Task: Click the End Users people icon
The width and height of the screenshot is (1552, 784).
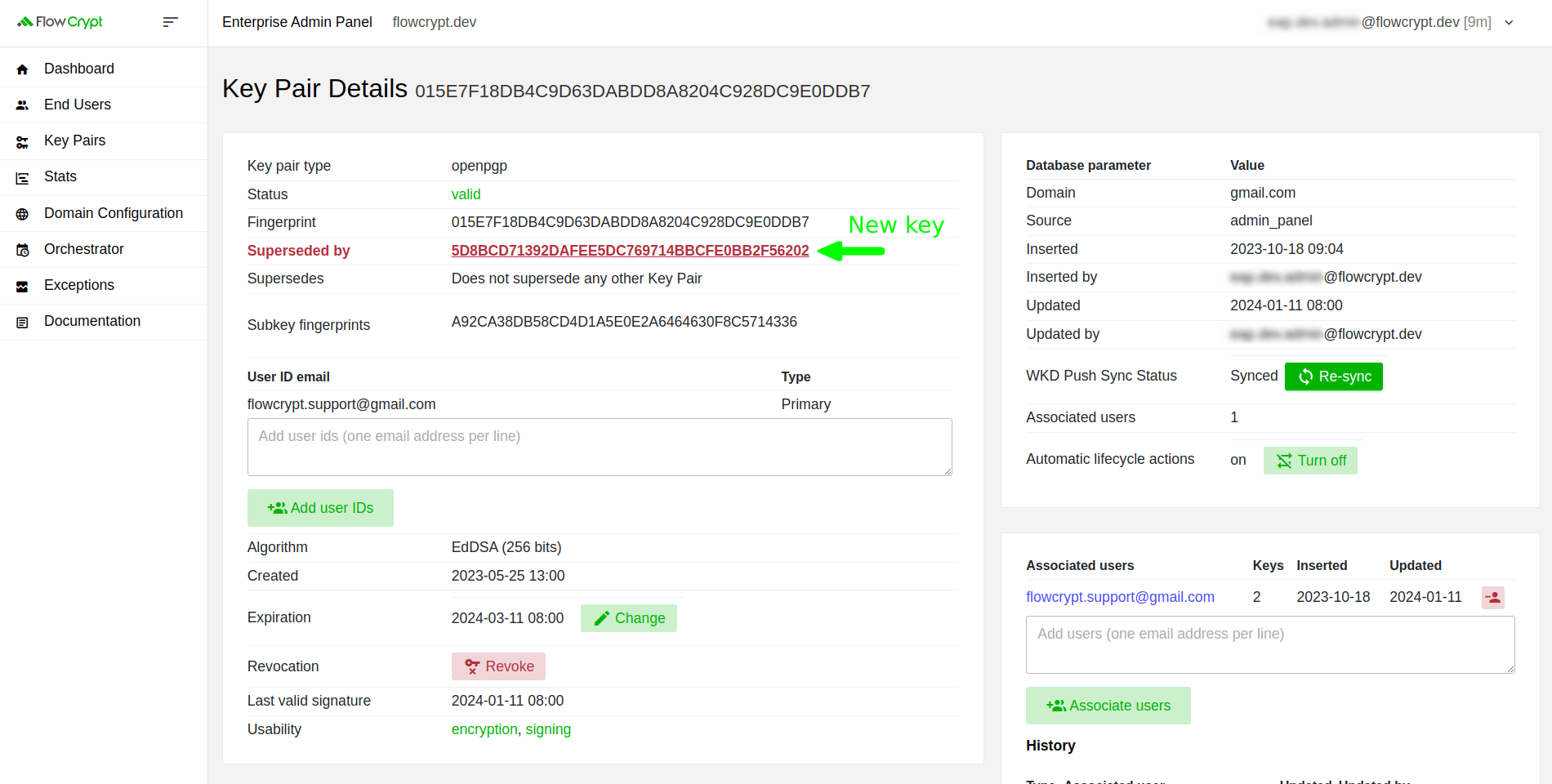Action: tap(22, 105)
